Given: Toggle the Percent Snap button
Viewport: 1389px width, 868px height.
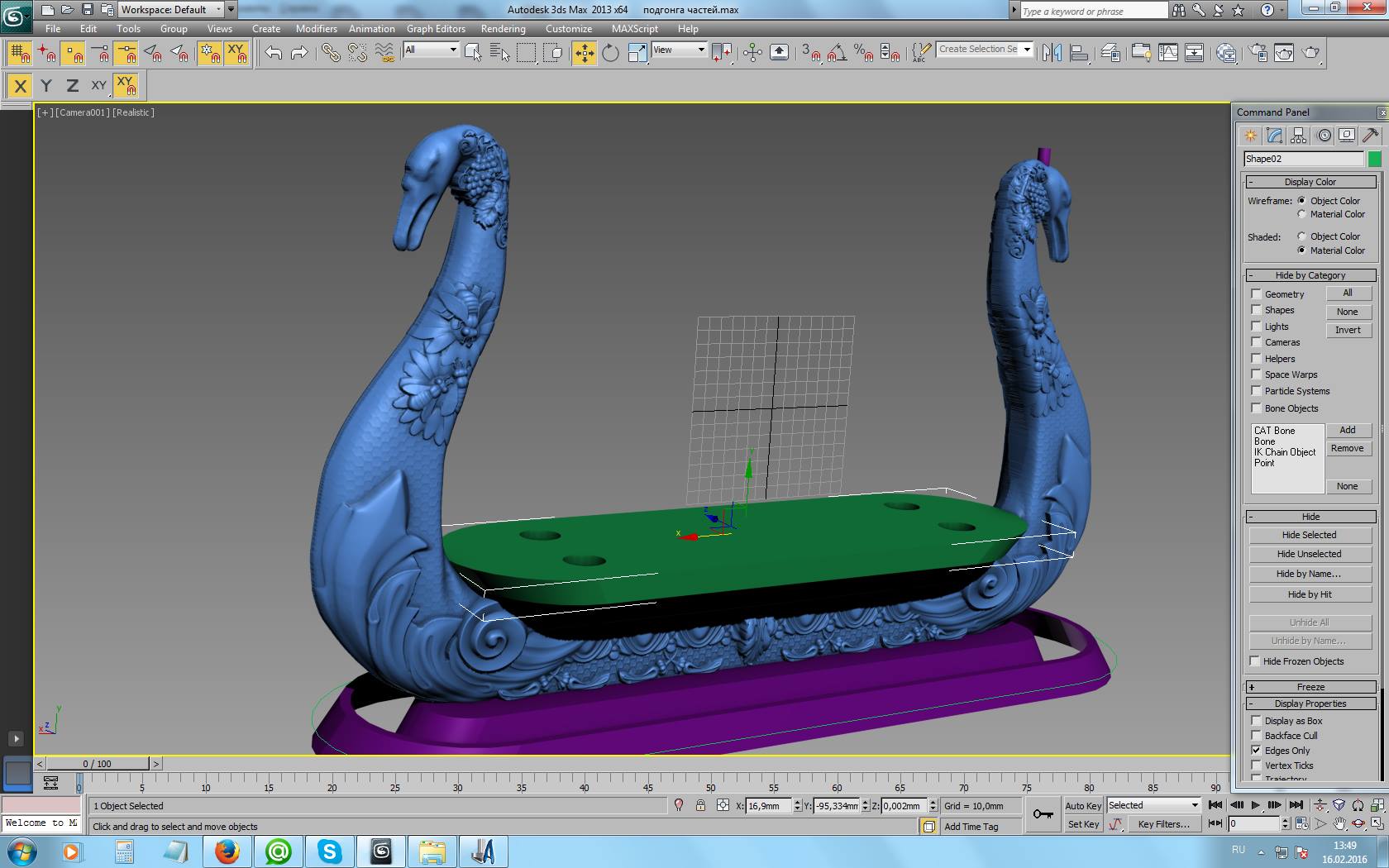Looking at the screenshot, I should pos(863,53).
